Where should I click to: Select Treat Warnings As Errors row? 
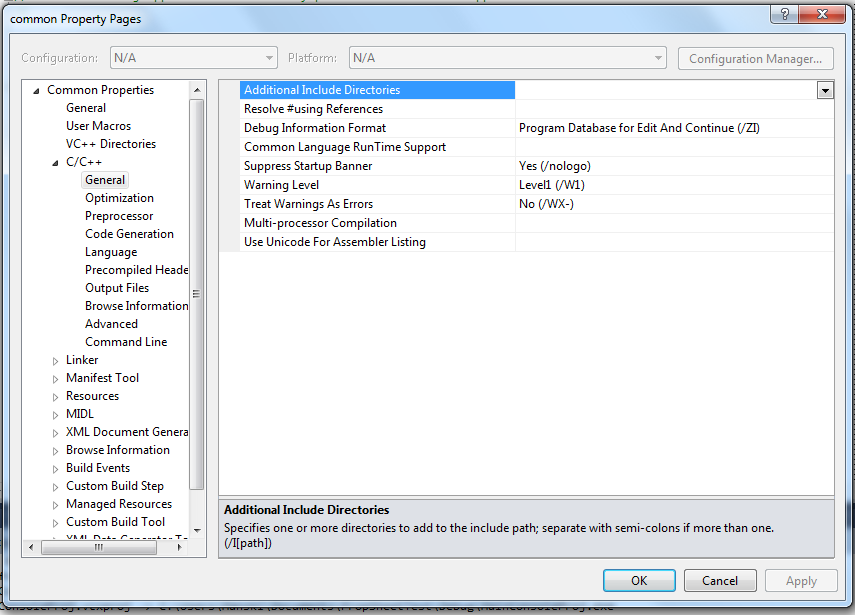coord(308,204)
